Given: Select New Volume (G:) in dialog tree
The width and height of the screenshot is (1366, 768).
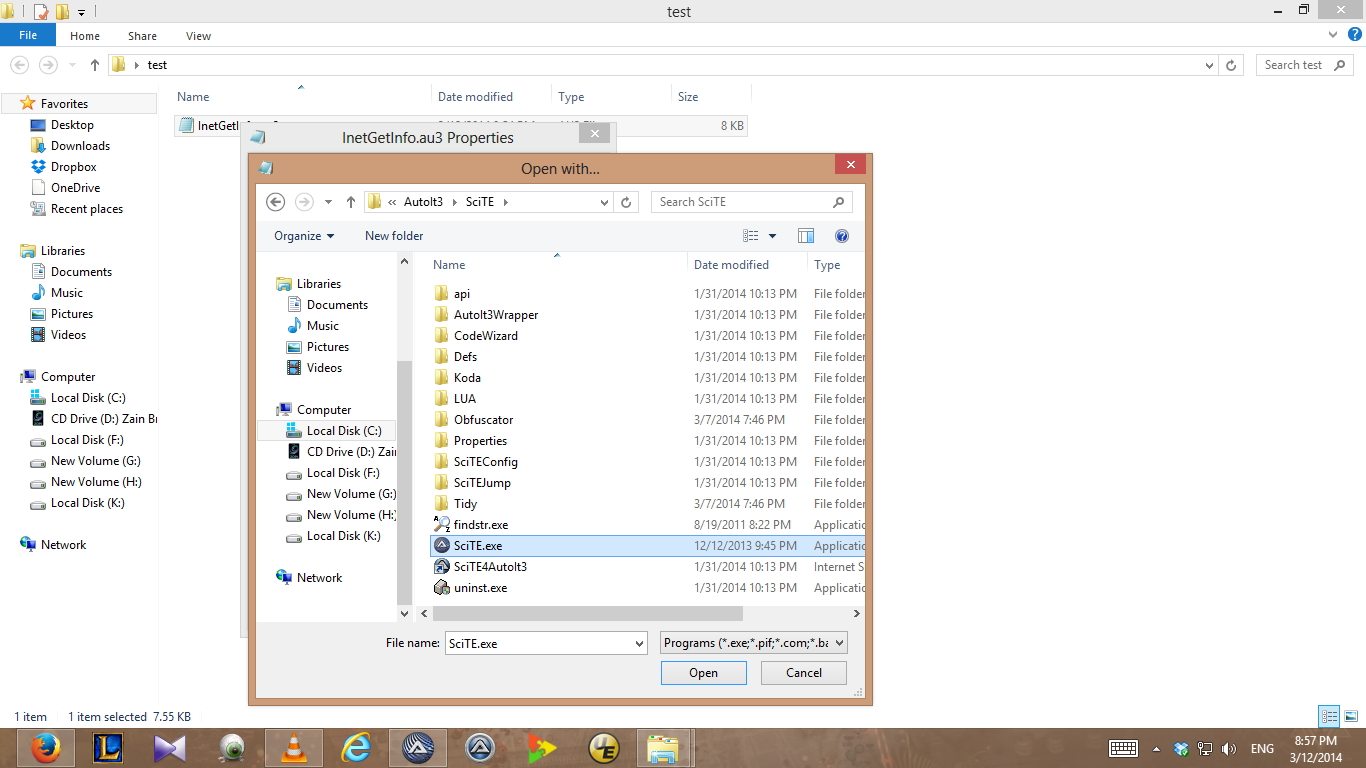Looking at the screenshot, I should pos(340,494).
